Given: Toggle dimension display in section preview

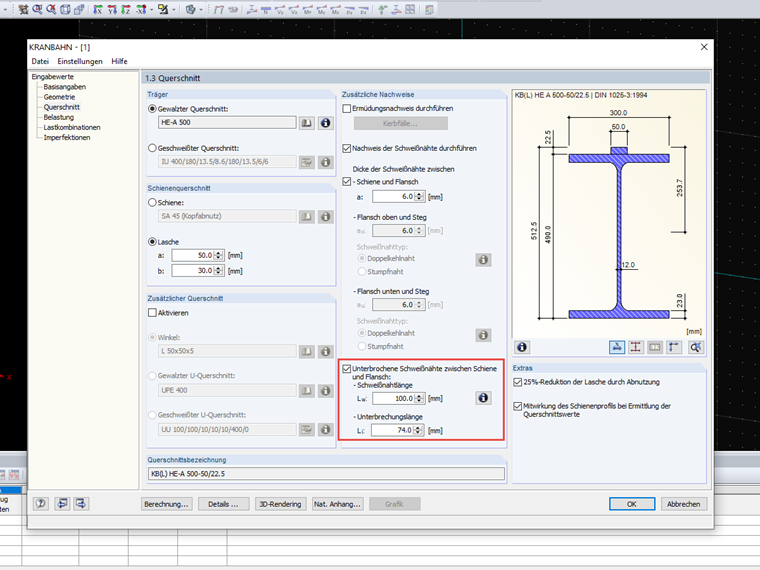Looking at the screenshot, I should pyautogui.click(x=618, y=347).
